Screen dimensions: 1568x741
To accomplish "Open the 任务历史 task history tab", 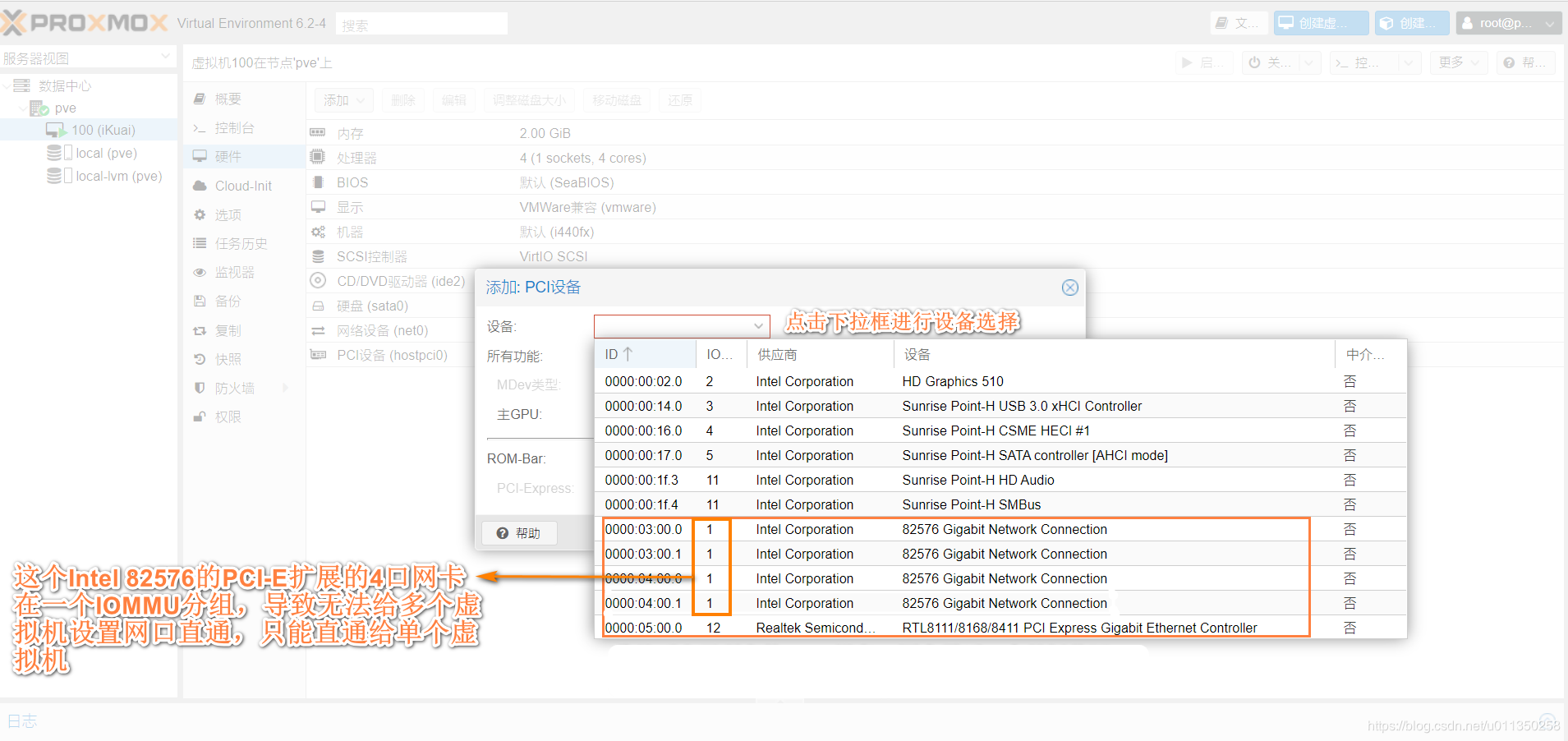I will coord(243,243).
